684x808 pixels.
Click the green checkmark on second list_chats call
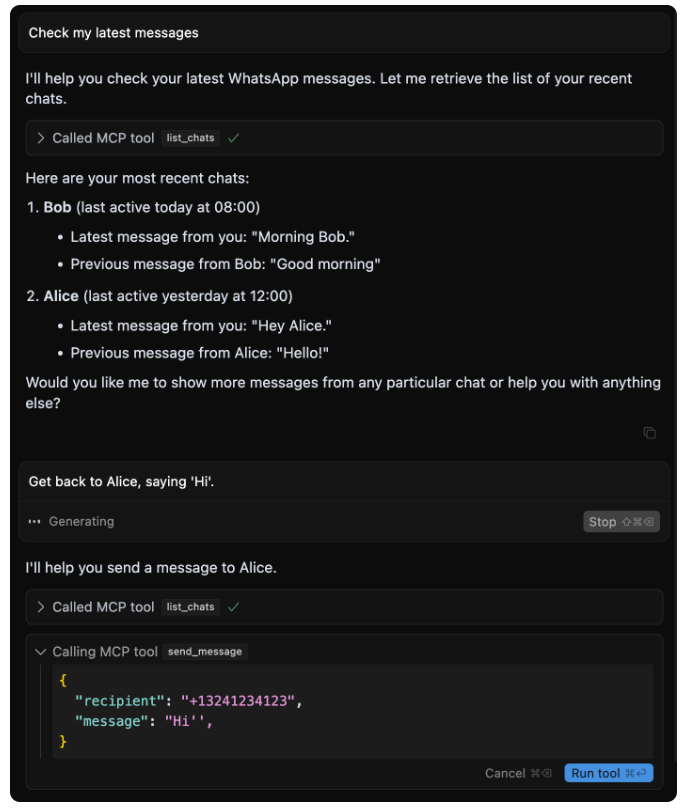tap(233, 607)
